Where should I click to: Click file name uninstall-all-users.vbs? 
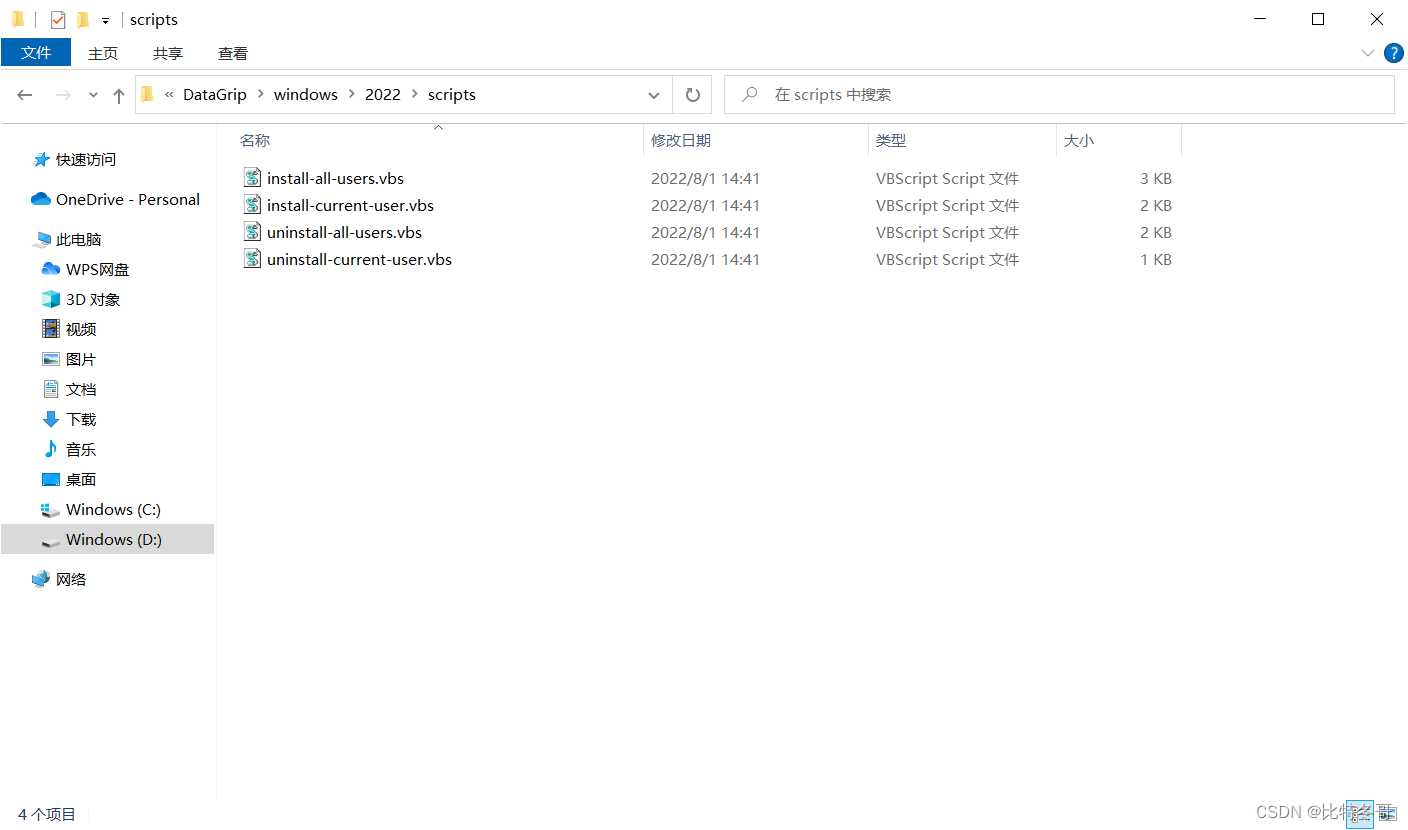pos(344,233)
